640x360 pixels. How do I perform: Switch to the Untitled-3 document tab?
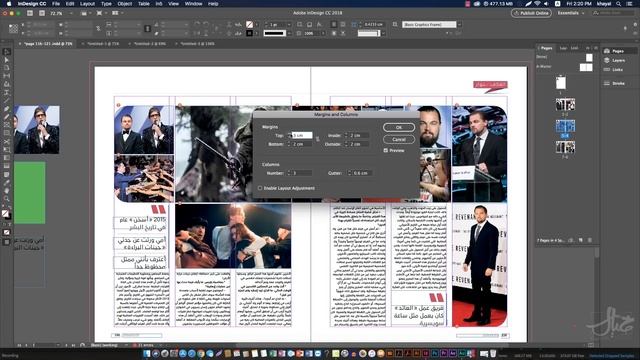[x=197, y=44]
